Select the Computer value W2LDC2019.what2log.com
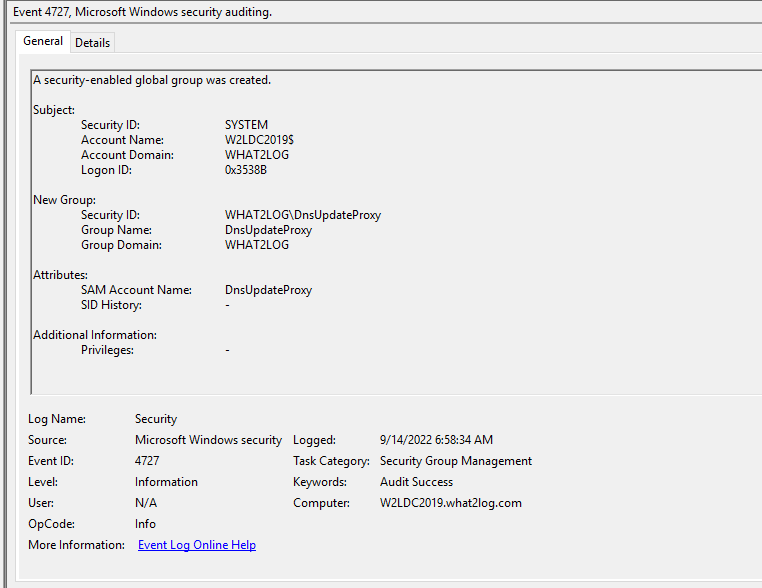The height and width of the screenshot is (588, 762). click(450, 503)
